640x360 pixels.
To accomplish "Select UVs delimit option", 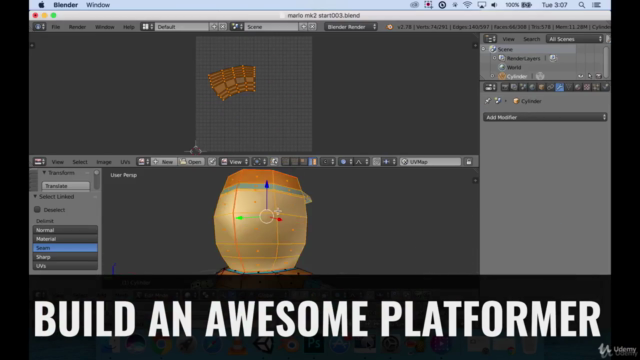I will (65, 266).
